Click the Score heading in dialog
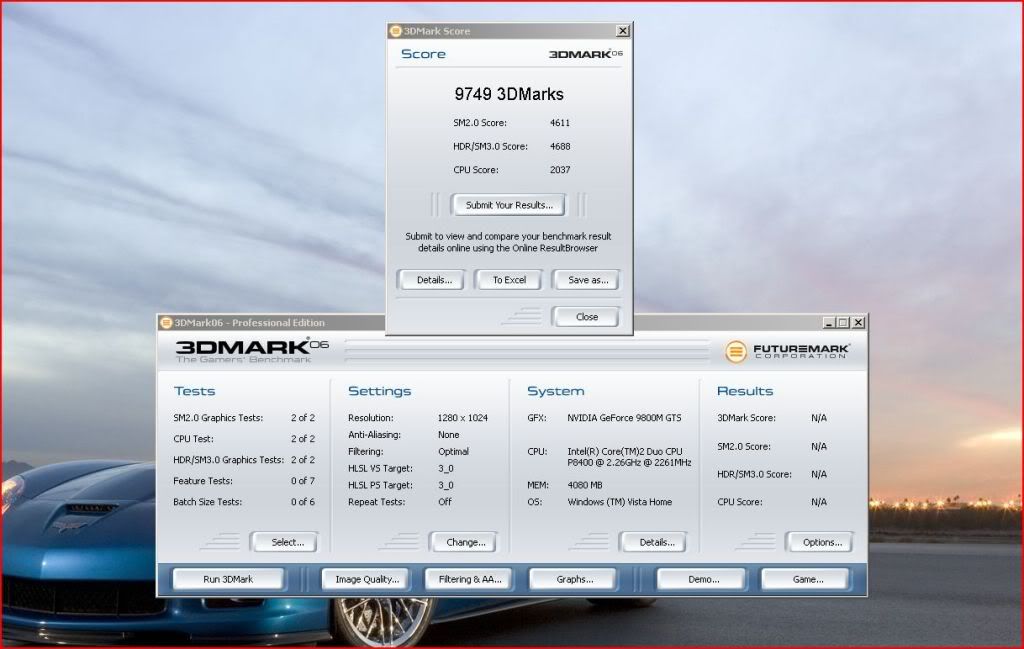1024x649 pixels. (423, 54)
